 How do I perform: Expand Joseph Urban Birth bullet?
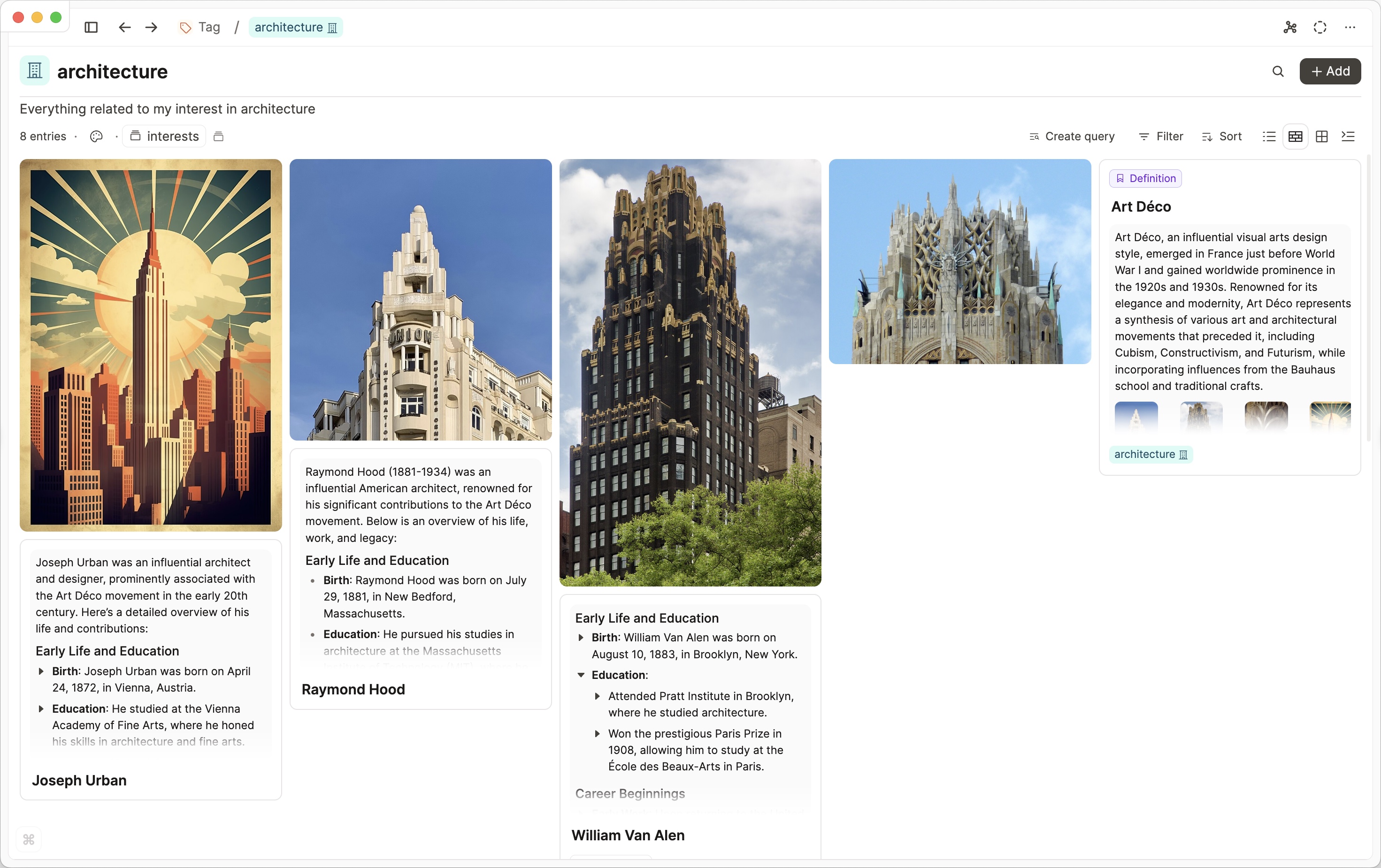pyautogui.click(x=41, y=671)
